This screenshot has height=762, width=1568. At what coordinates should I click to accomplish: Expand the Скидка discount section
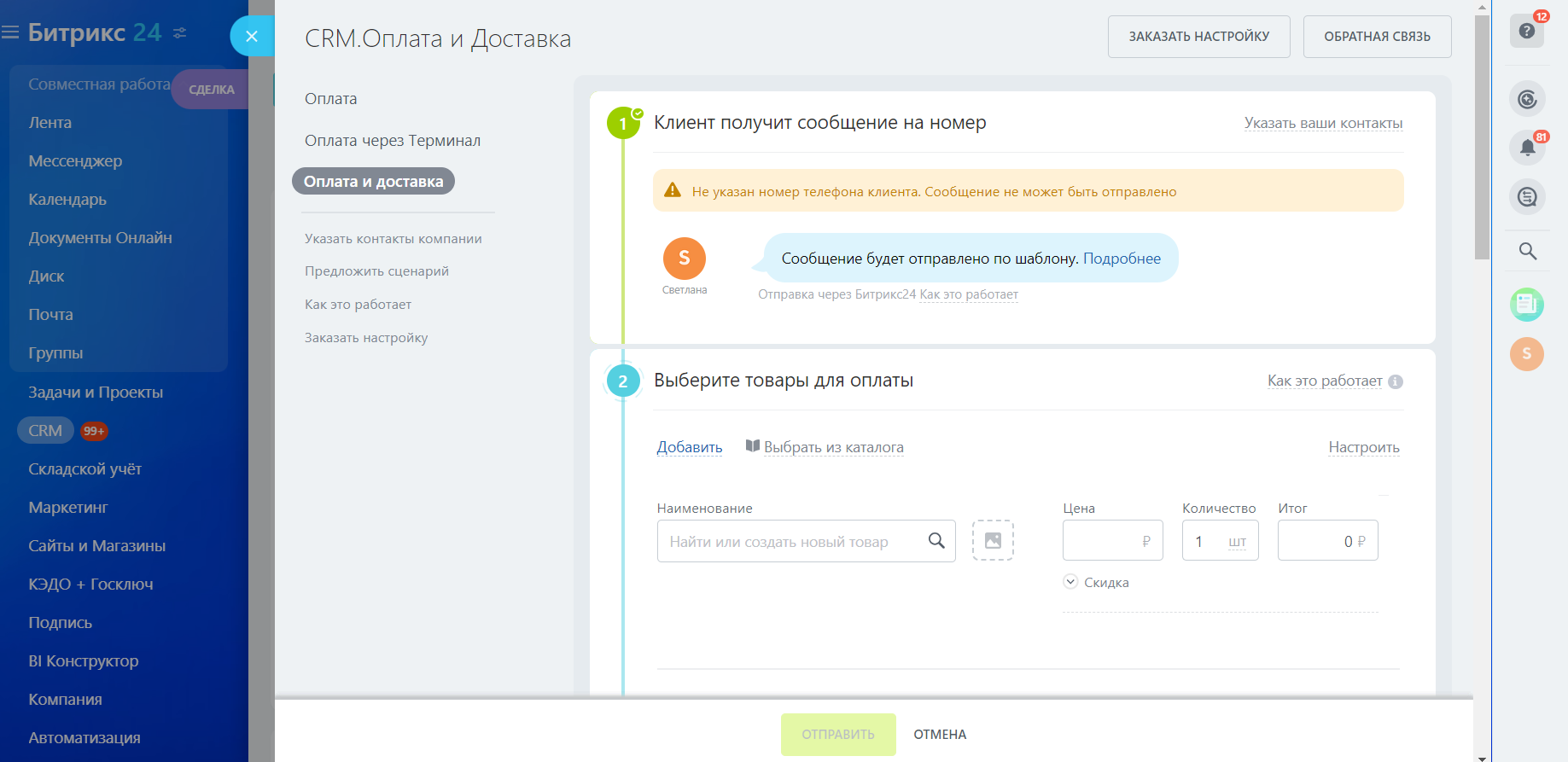(x=1096, y=582)
